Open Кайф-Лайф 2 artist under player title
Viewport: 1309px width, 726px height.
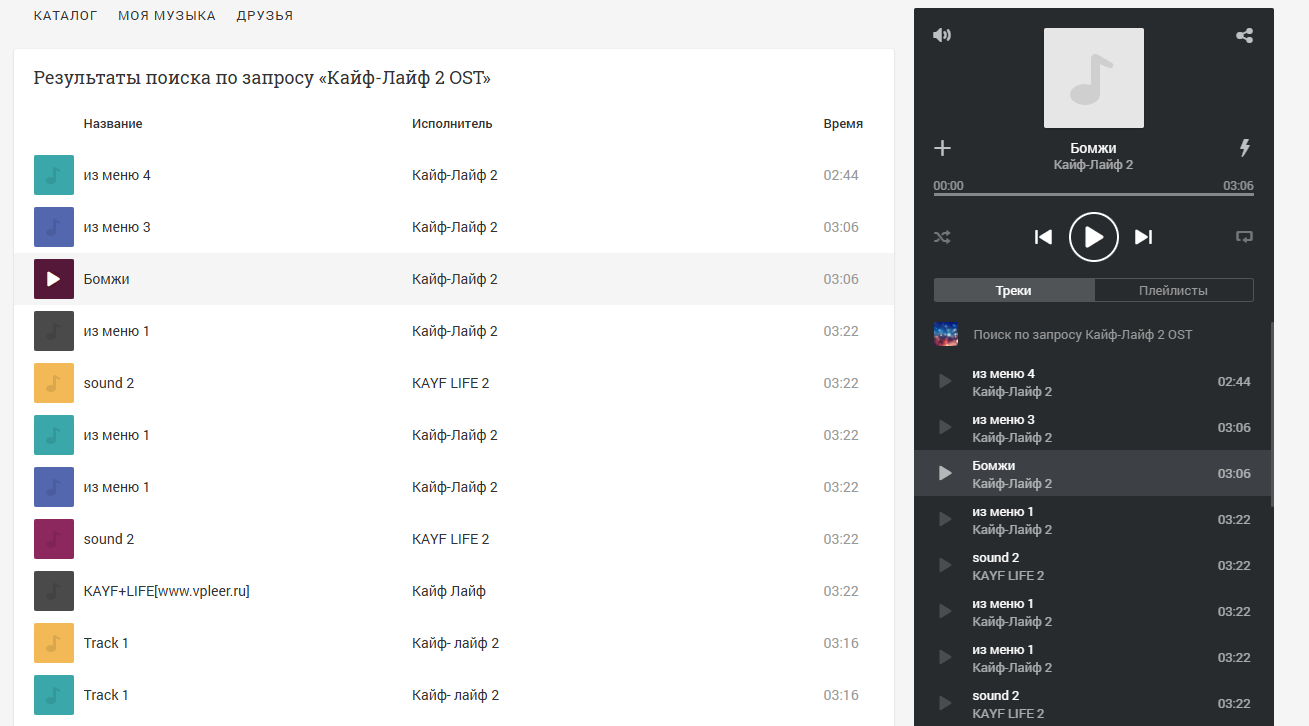pos(1093,165)
